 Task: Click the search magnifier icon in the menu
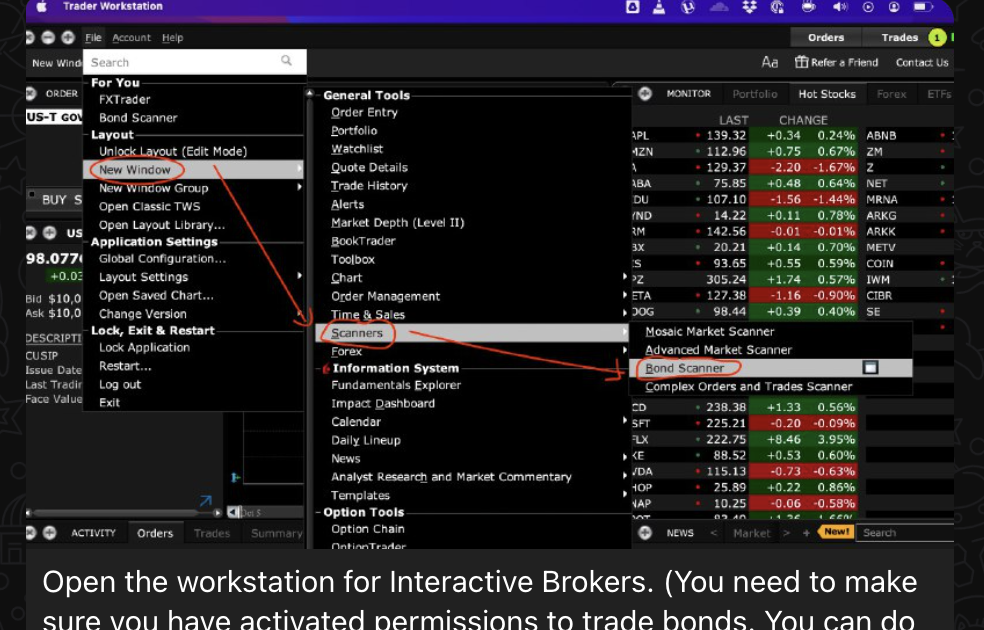tap(287, 62)
